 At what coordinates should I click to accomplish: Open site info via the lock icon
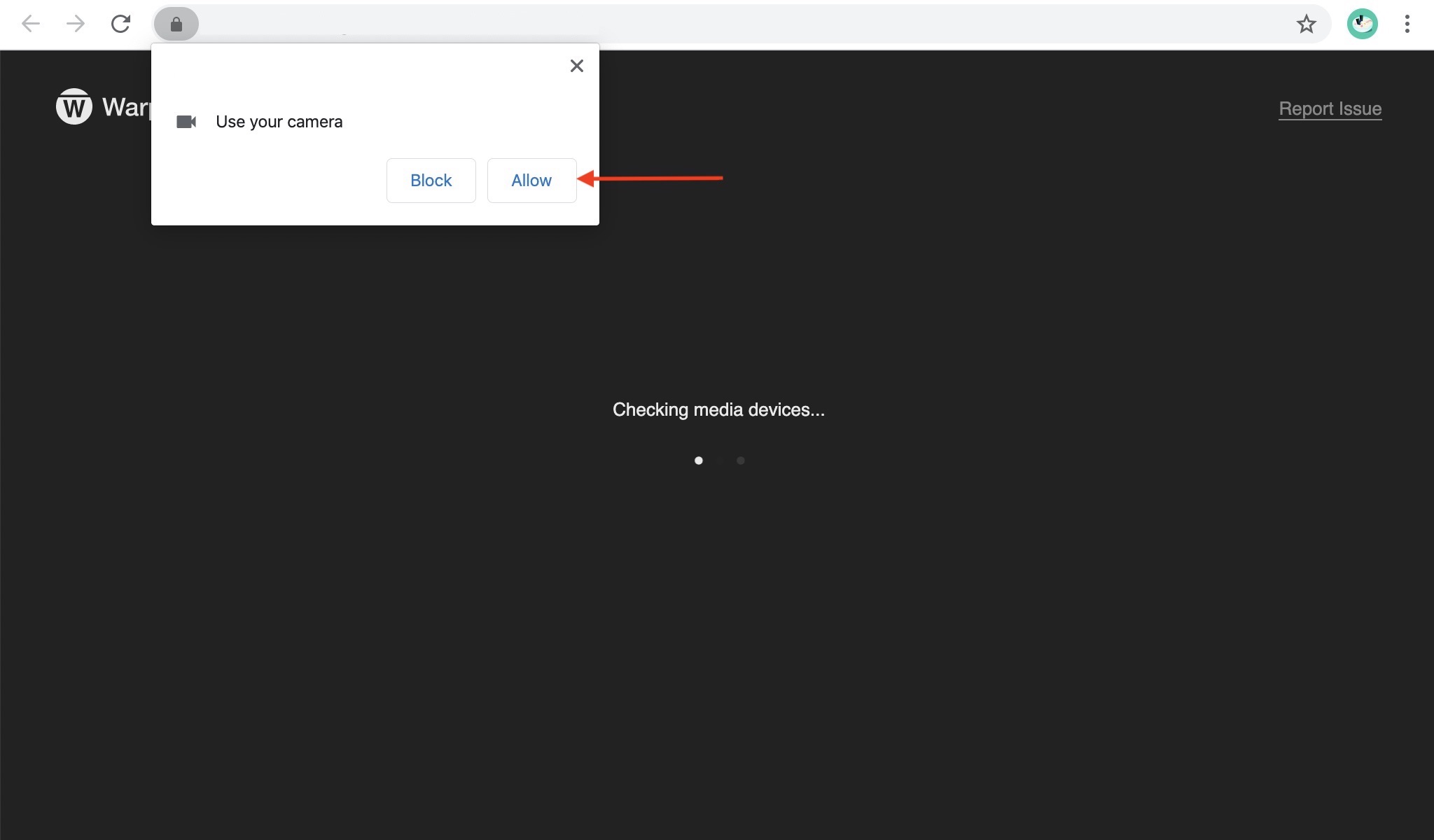pyautogui.click(x=176, y=24)
